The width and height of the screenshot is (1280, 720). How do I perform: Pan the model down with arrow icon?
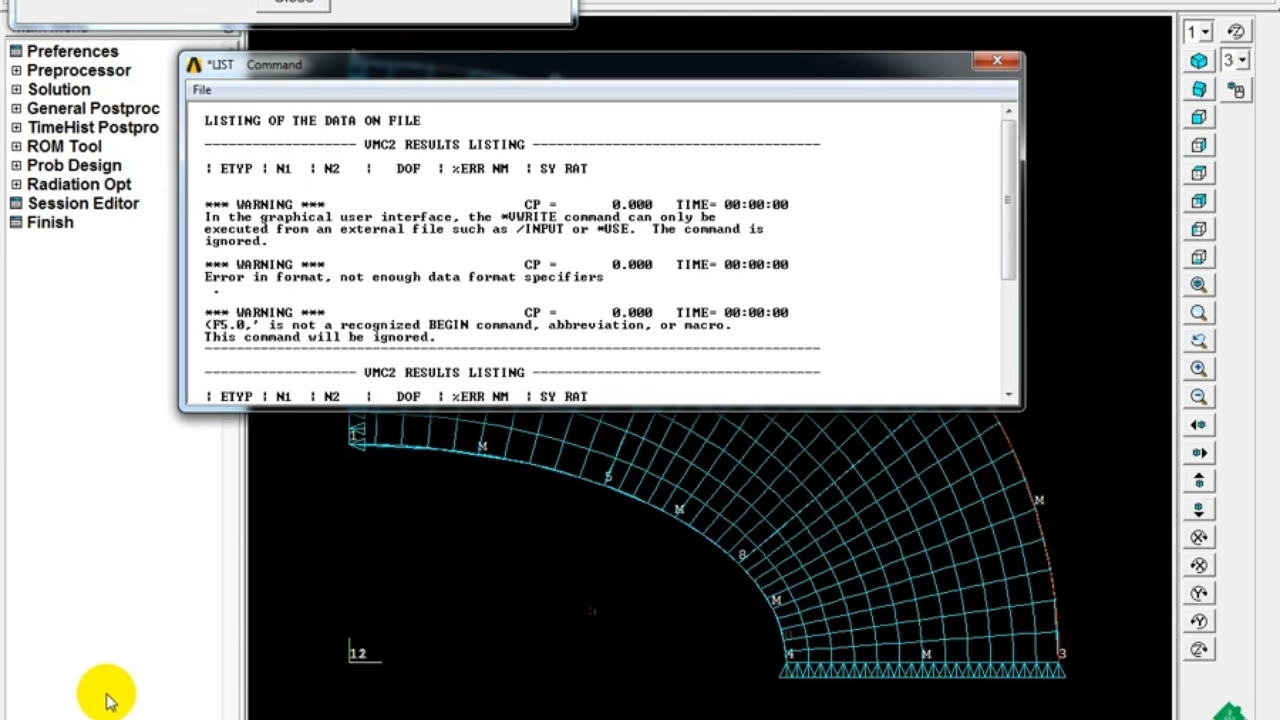tap(1199, 509)
